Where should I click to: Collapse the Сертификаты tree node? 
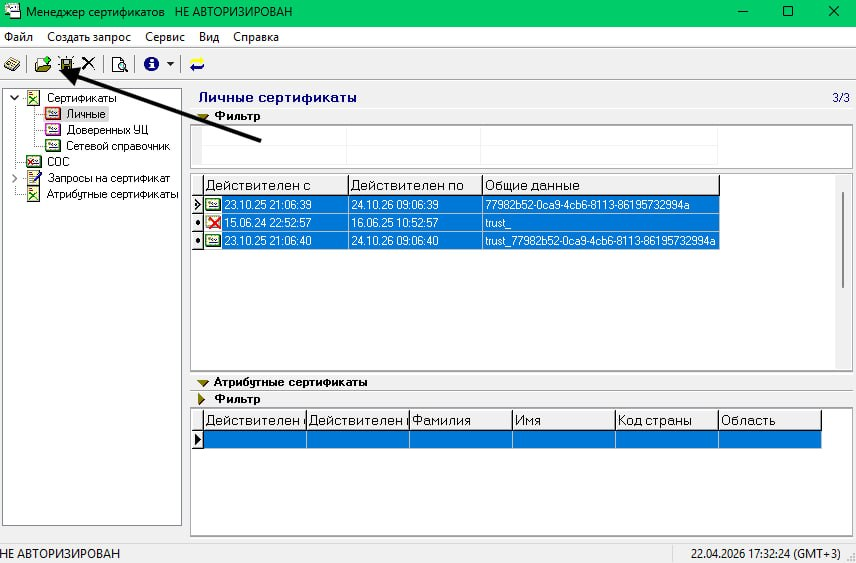tap(14, 98)
